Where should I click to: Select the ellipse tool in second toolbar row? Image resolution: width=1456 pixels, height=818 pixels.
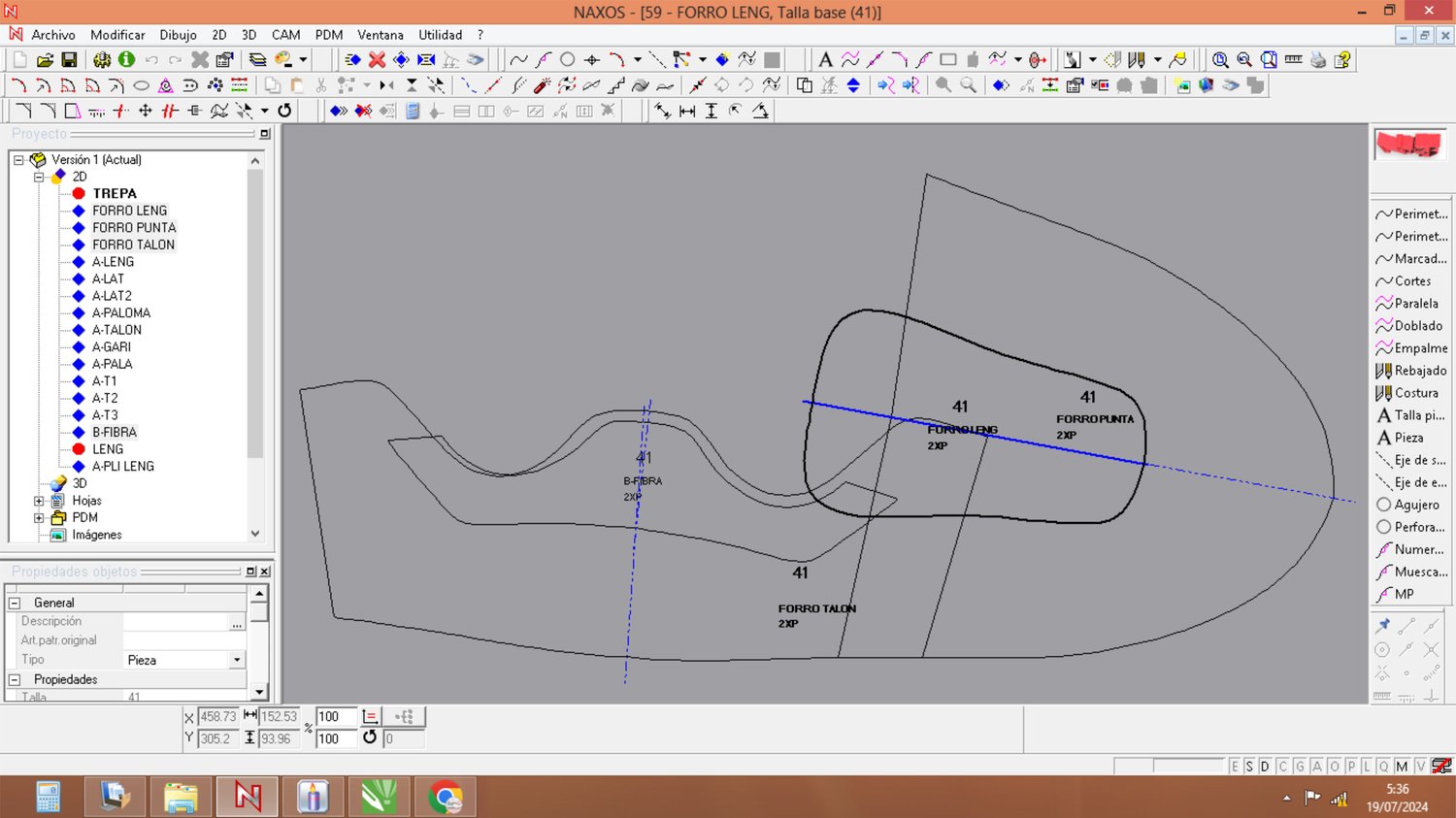point(141,85)
